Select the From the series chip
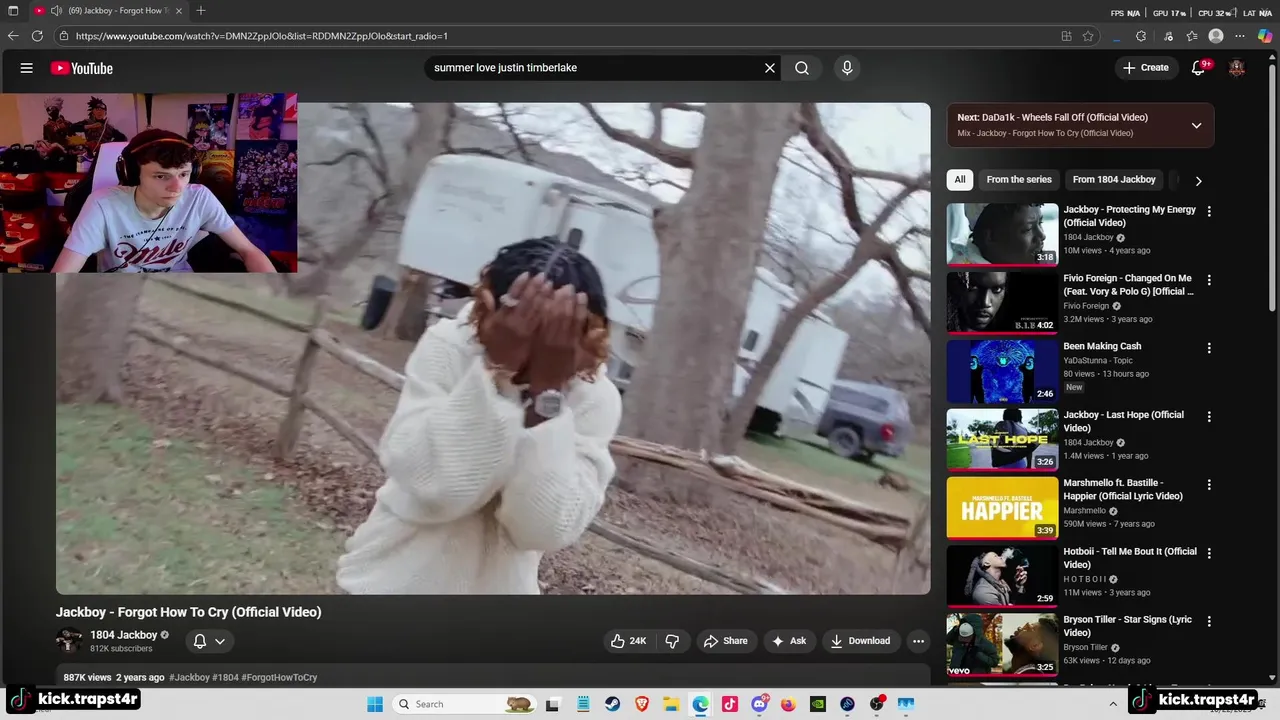This screenshot has height=720, width=1280. click(1019, 180)
